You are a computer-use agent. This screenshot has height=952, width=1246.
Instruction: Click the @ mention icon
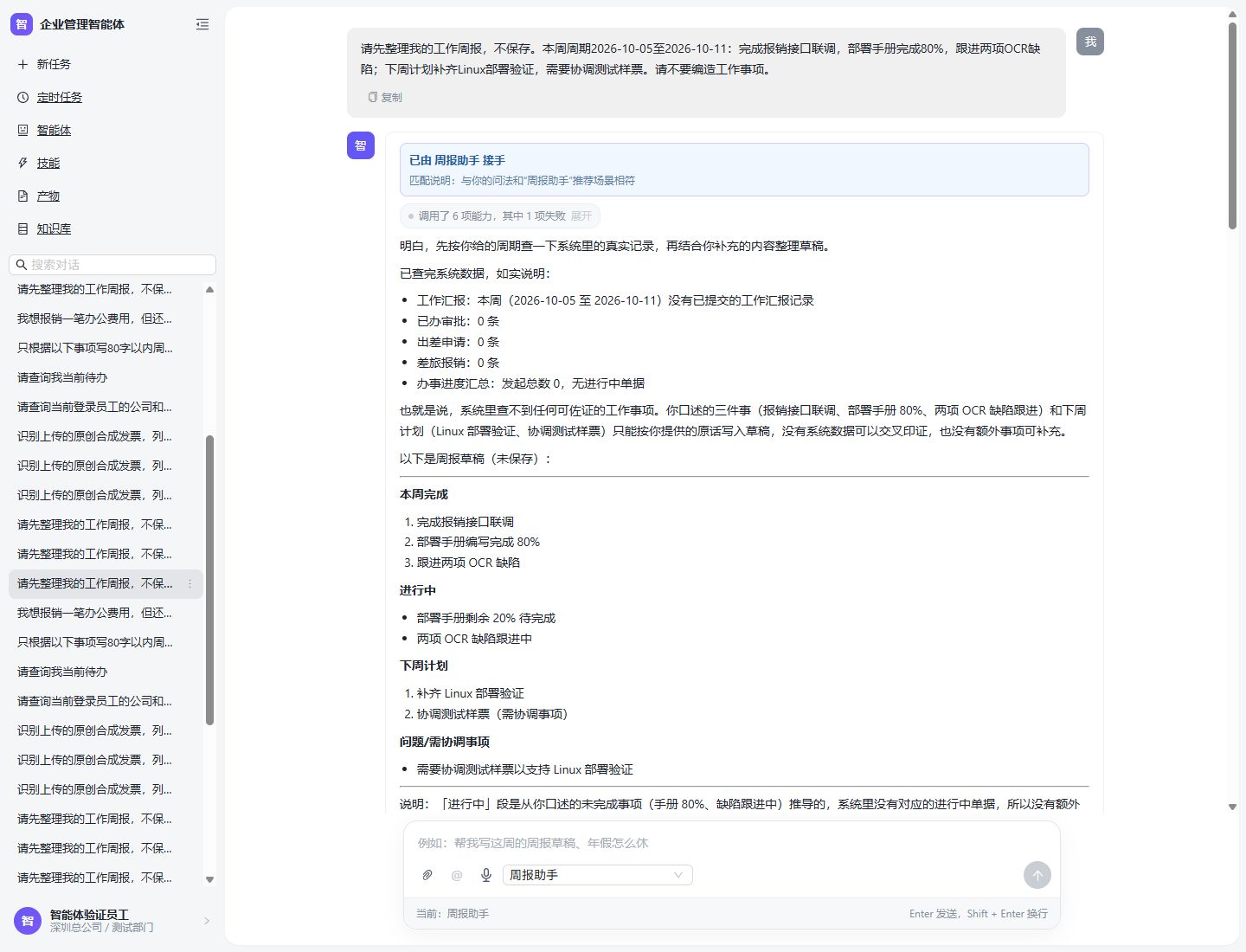[x=457, y=875]
